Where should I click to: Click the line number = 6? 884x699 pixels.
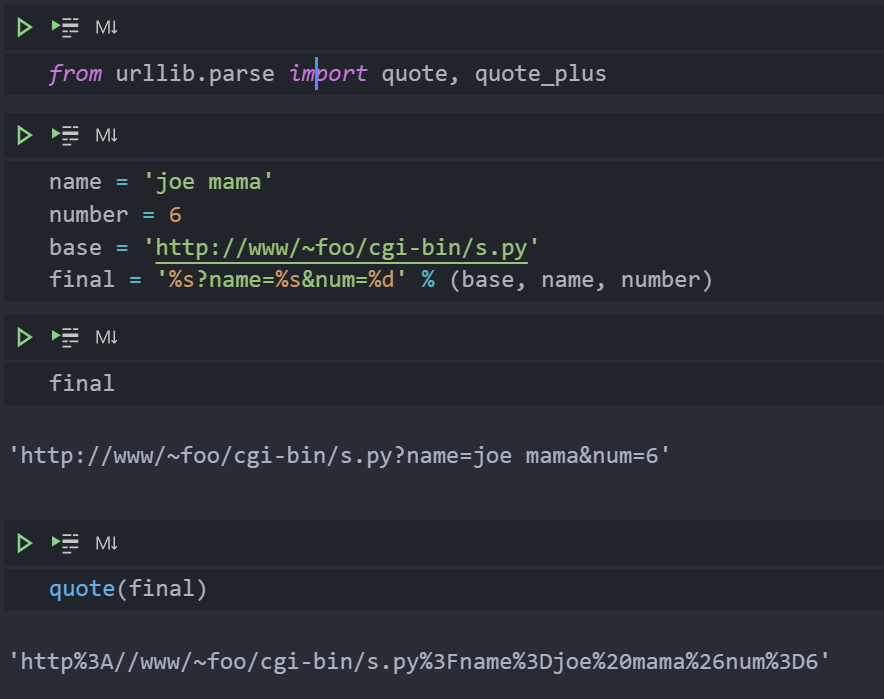[x=115, y=215]
